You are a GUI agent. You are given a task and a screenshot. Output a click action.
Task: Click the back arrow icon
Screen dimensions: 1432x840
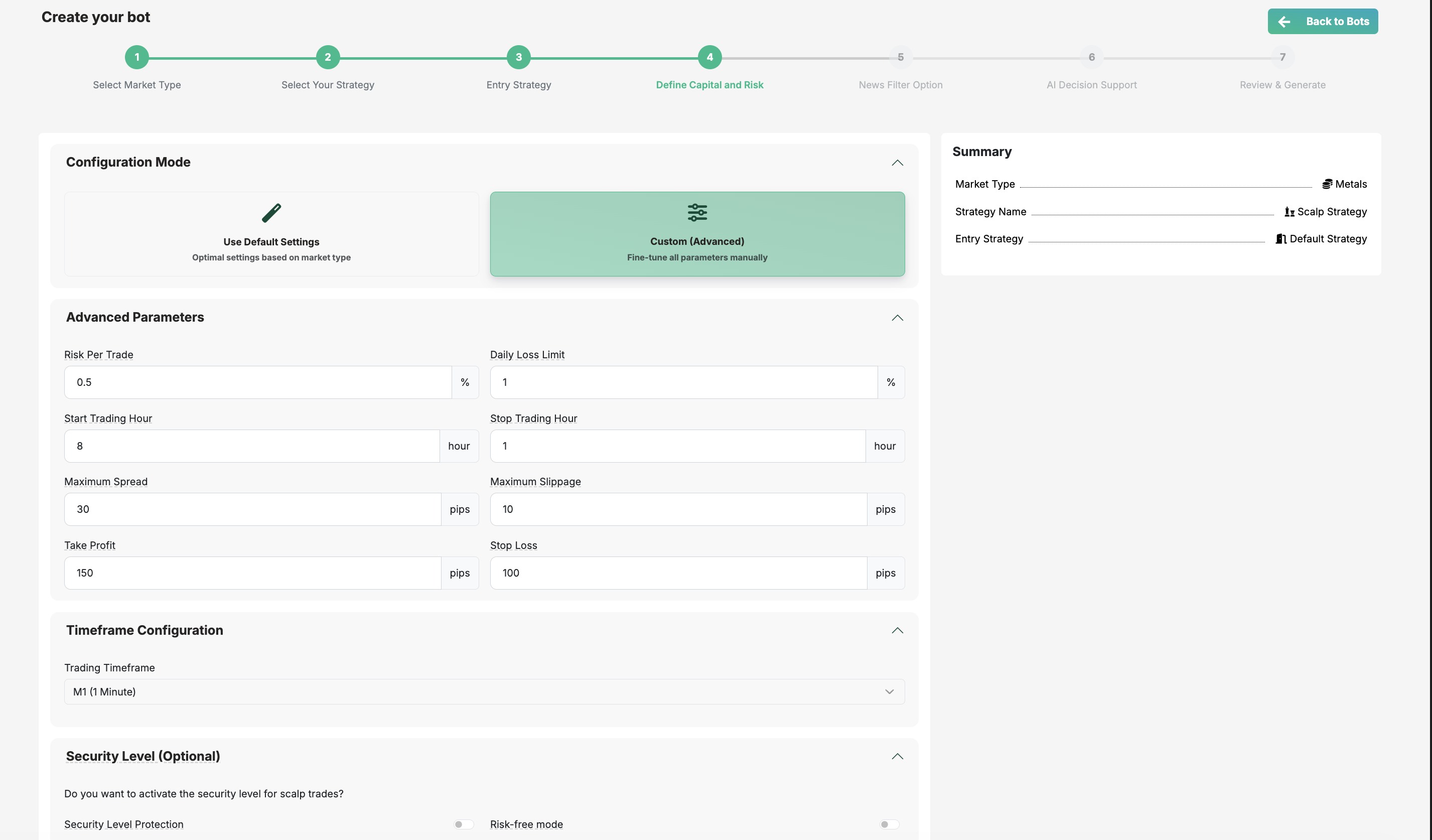click(x=1284, y=22)
